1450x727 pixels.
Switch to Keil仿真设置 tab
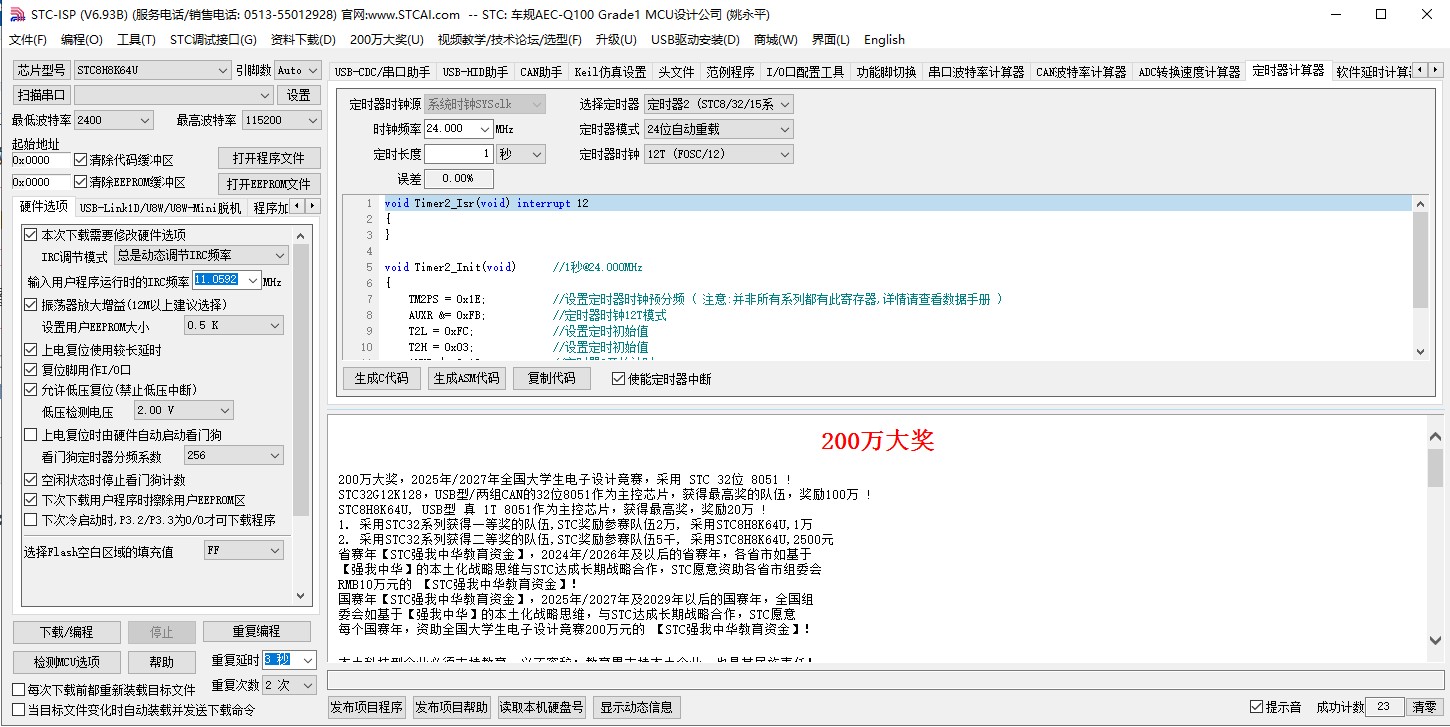click(610, 72)
